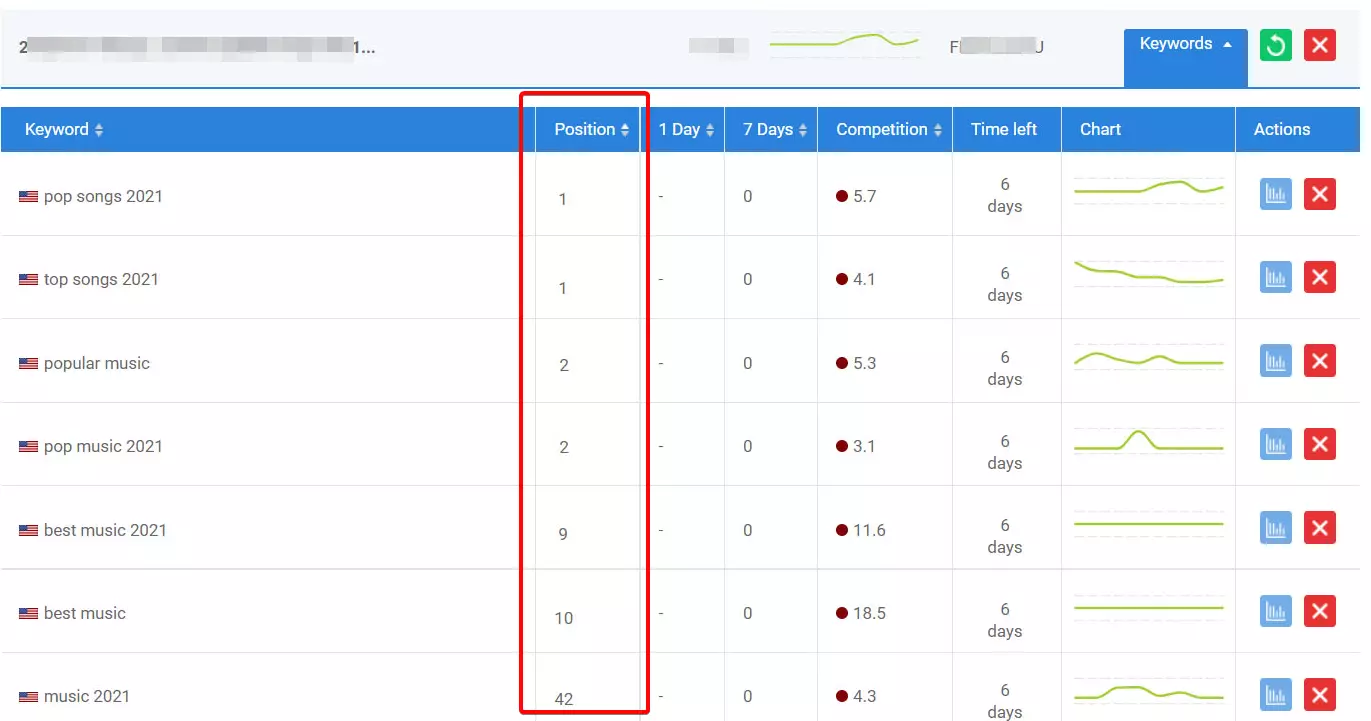
Task: Delete the "best music" keyword
Action: 1320,611
